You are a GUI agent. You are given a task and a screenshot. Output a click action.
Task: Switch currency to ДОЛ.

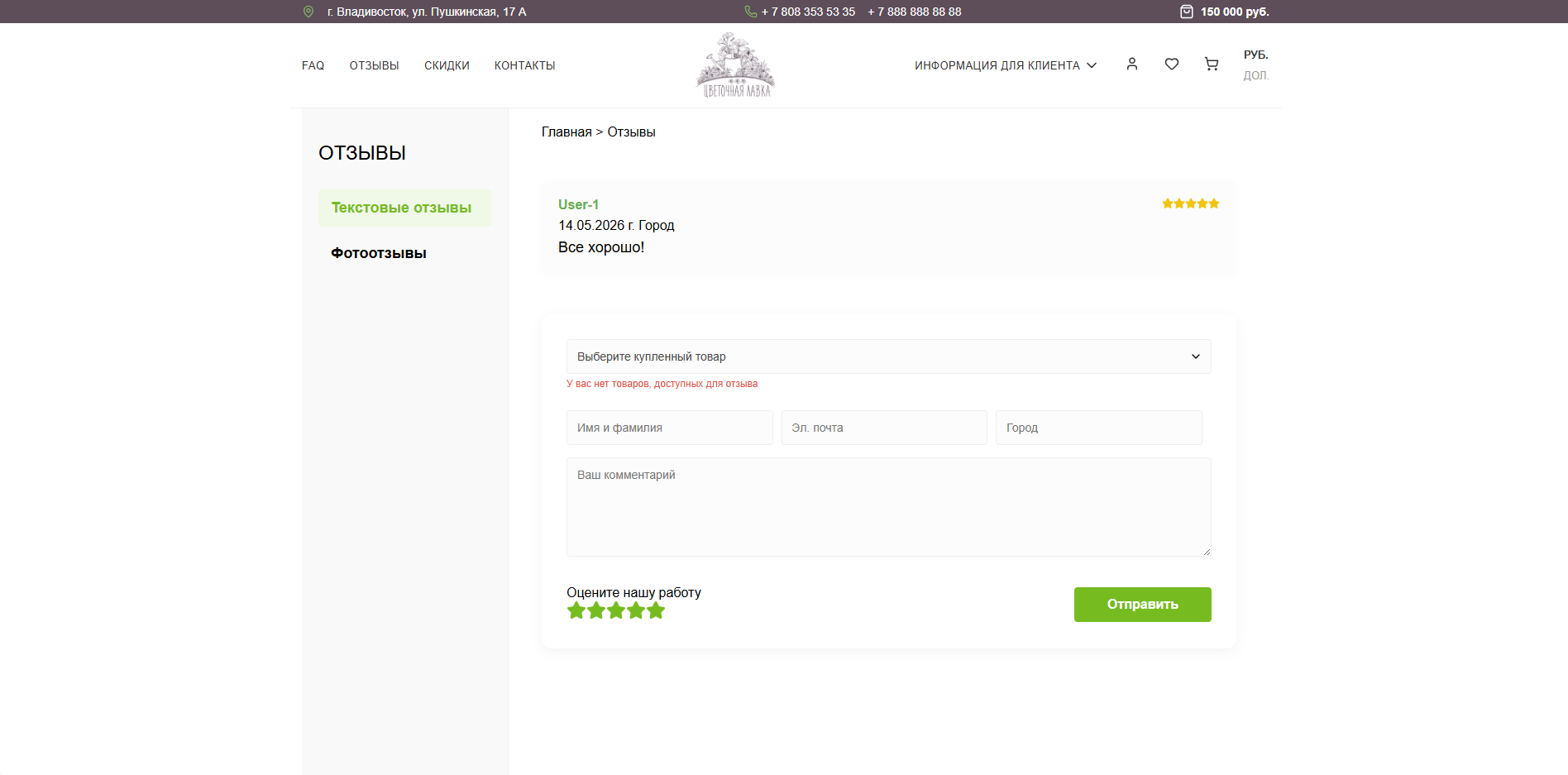pyautogui.click(x=1255, y=75)
